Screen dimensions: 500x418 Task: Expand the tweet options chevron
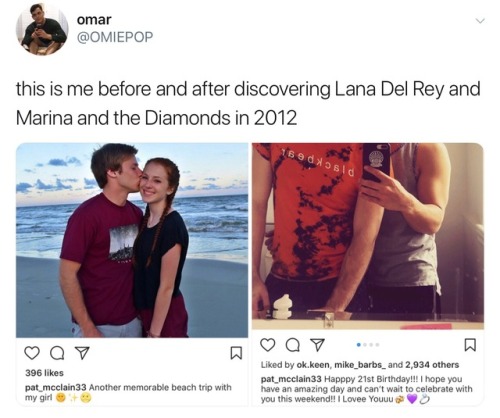tap(480, 21)
